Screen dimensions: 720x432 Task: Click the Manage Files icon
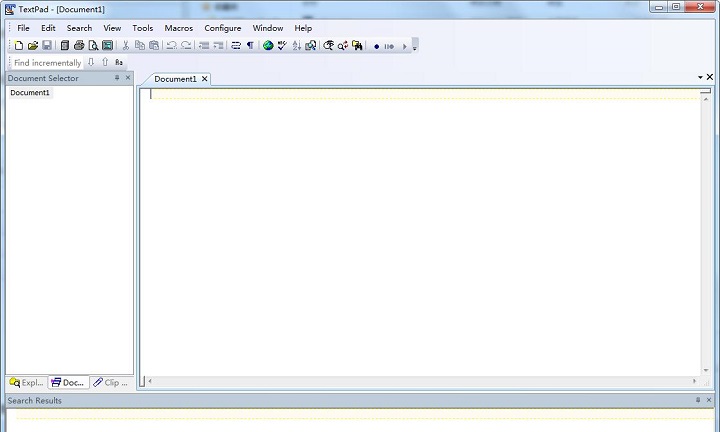[65, 45]
